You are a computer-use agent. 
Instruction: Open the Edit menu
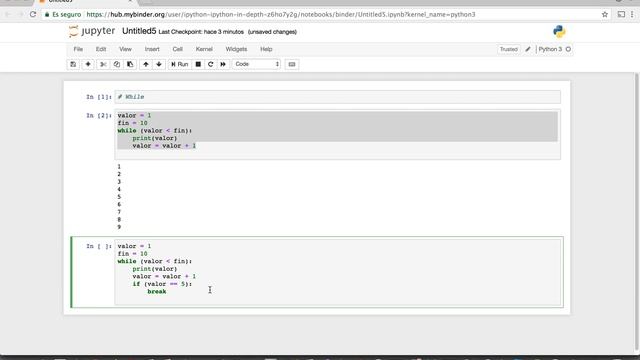[101, 49]
